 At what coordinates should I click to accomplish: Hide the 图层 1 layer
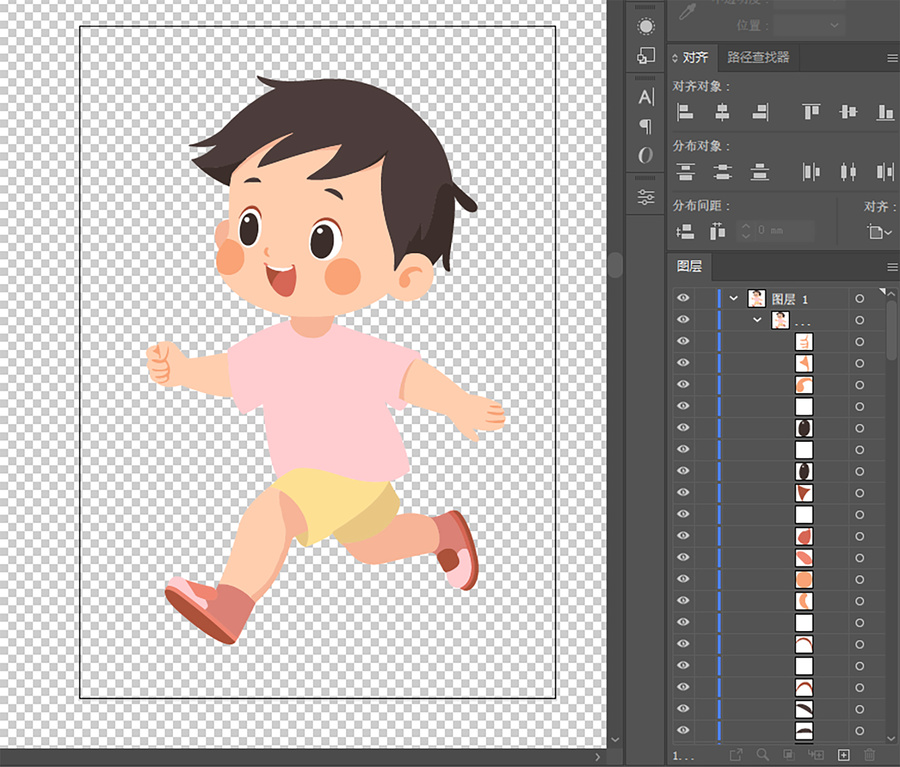(683, 298)
